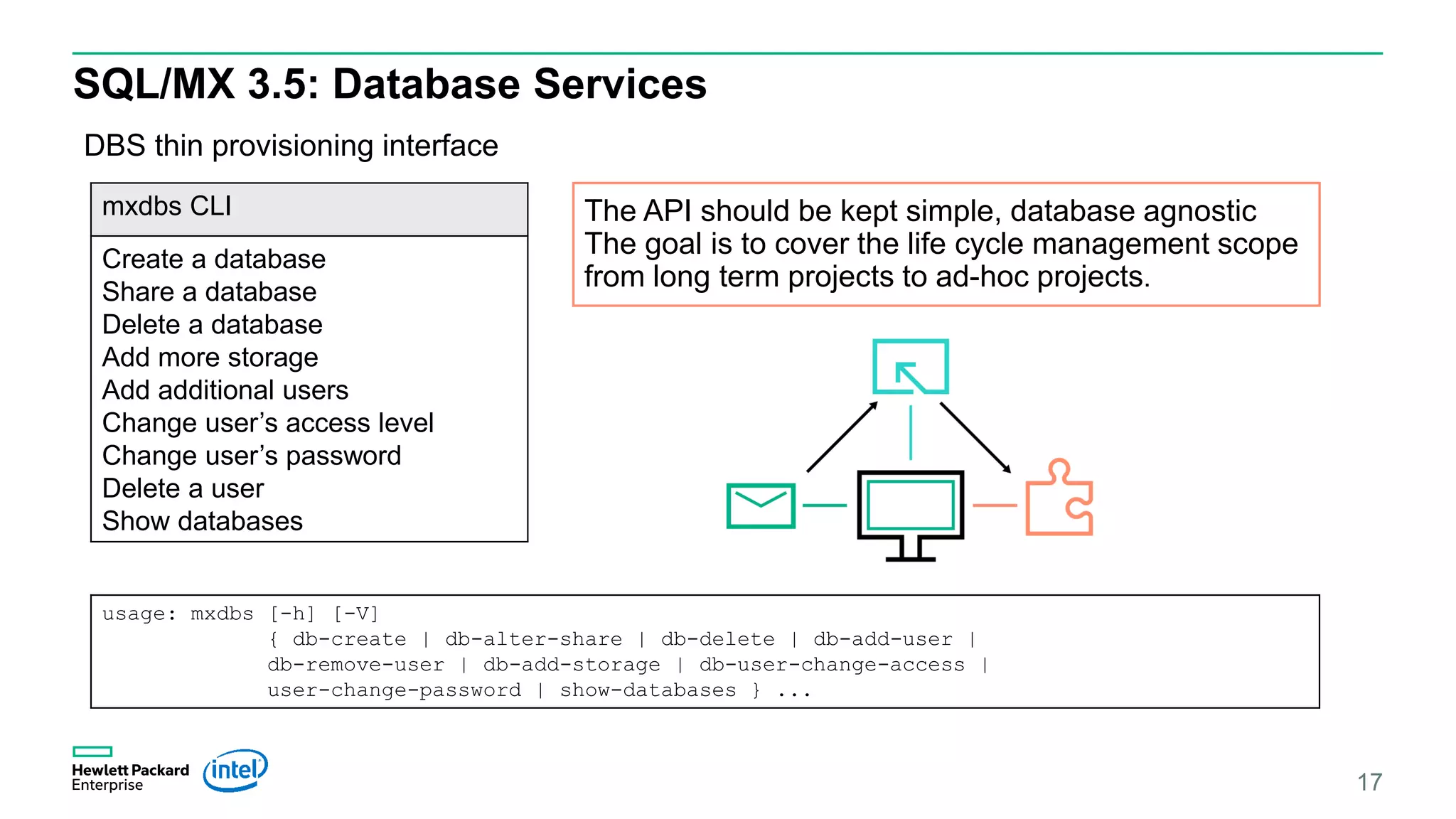Viewport: 1456px width, 819px height.
Task: Click the slide title SQL/MX 3.5: Database Services
Action: 390,84
